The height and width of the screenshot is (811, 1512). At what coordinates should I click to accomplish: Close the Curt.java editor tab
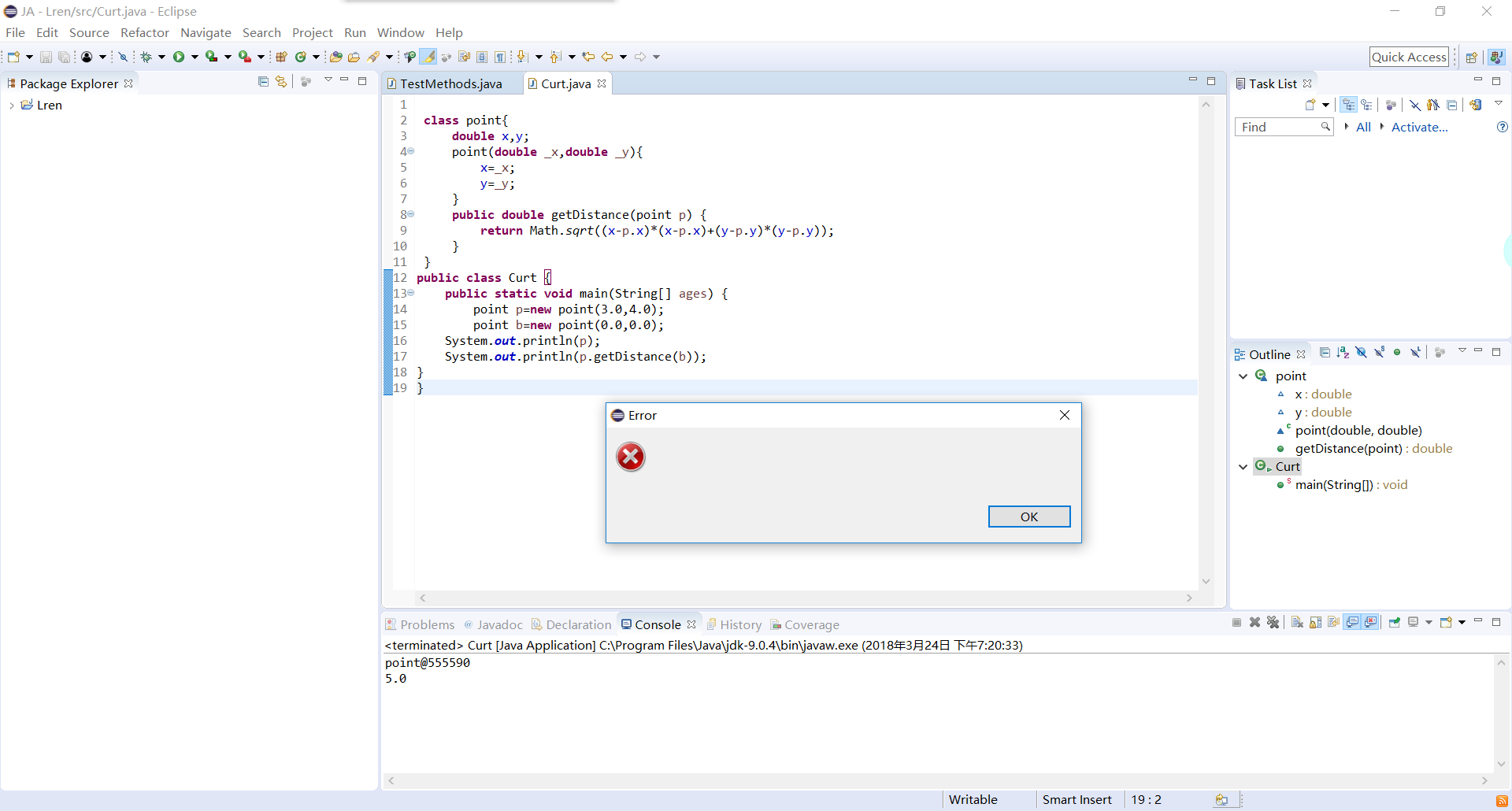click(602, 83)
